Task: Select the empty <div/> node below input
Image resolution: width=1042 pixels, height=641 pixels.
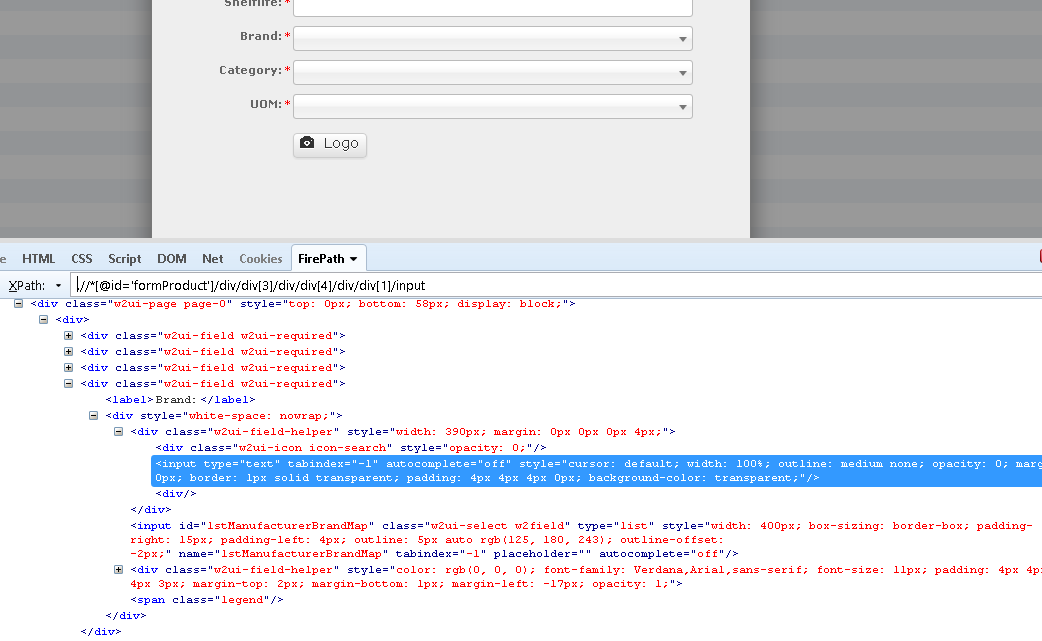Action: (x=176, y=494)
